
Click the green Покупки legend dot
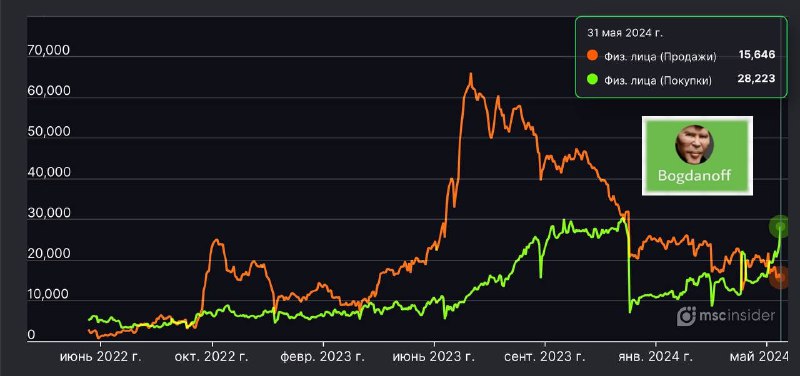592,79
